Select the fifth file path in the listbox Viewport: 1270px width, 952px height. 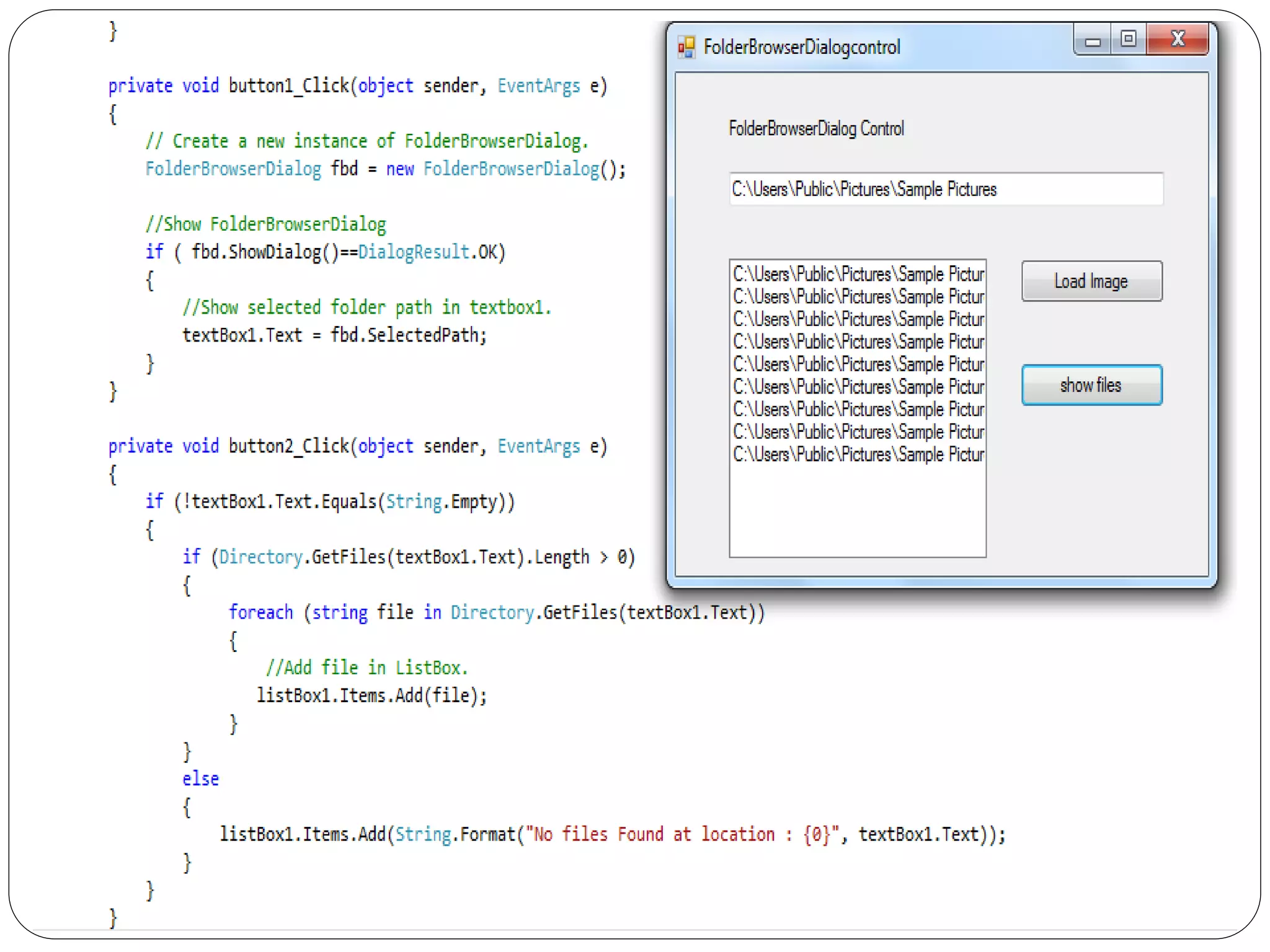[858, 364]
